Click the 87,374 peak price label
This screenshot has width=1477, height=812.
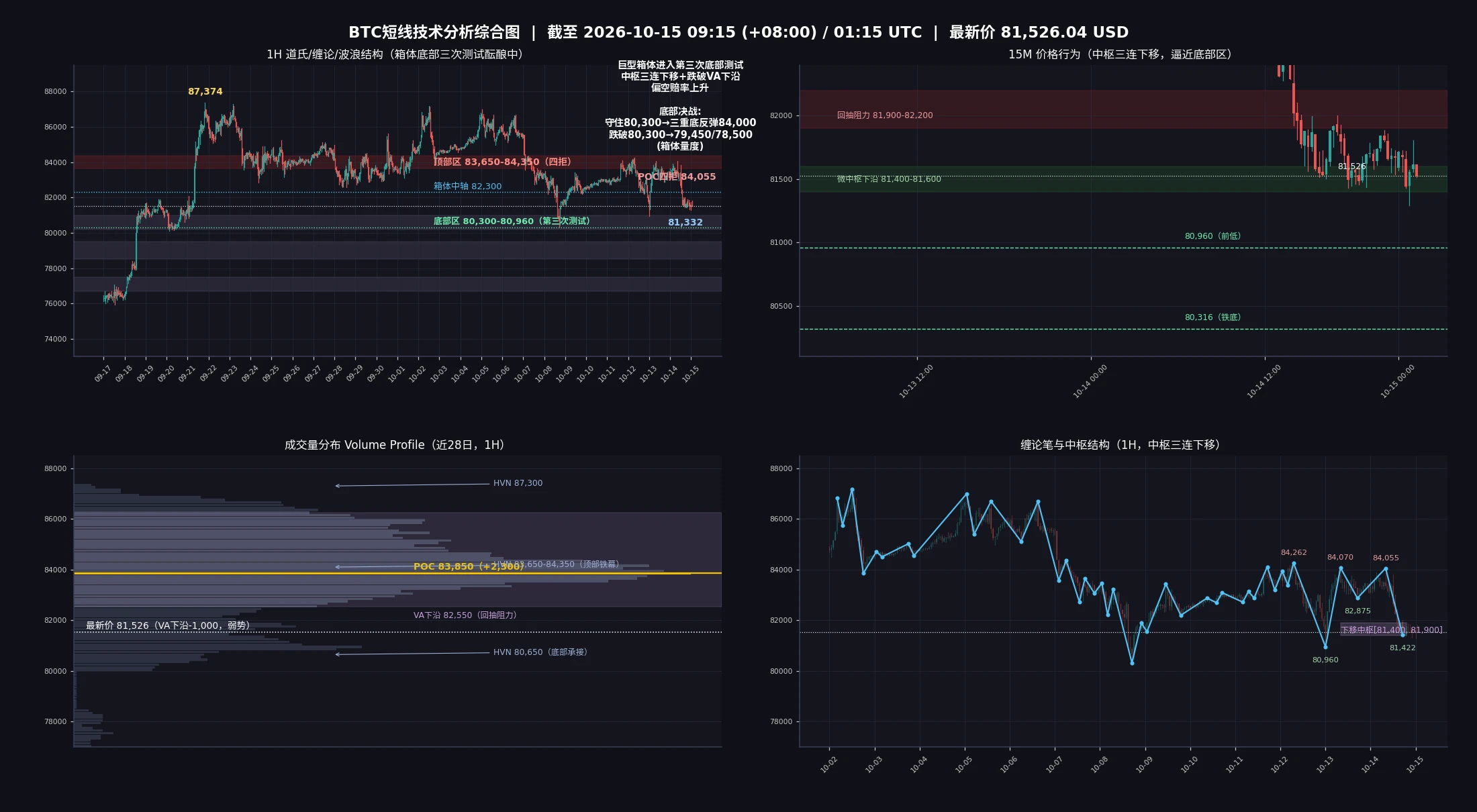(205, 91)
